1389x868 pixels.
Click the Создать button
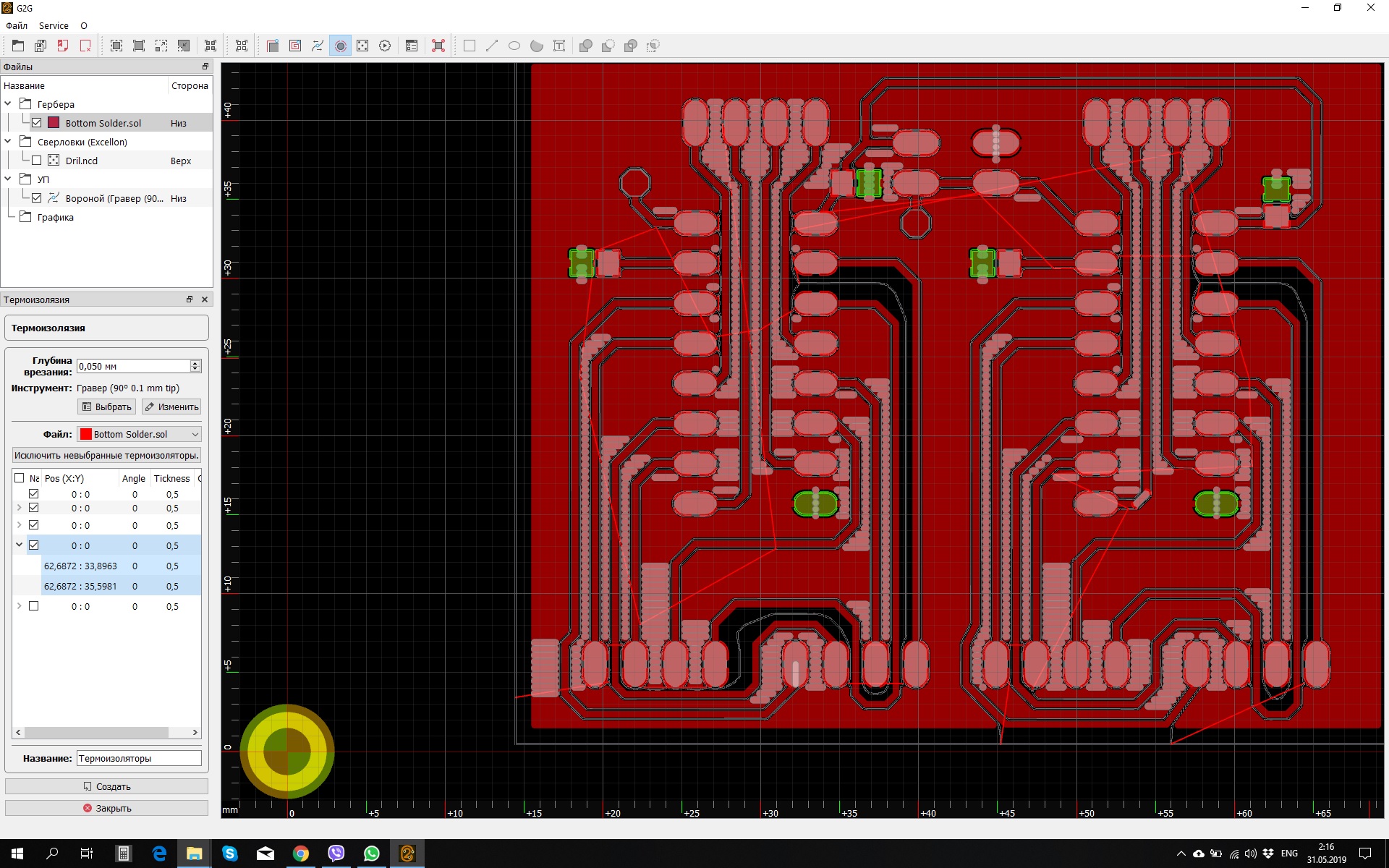pyautogui.click(x=106, y=786)
